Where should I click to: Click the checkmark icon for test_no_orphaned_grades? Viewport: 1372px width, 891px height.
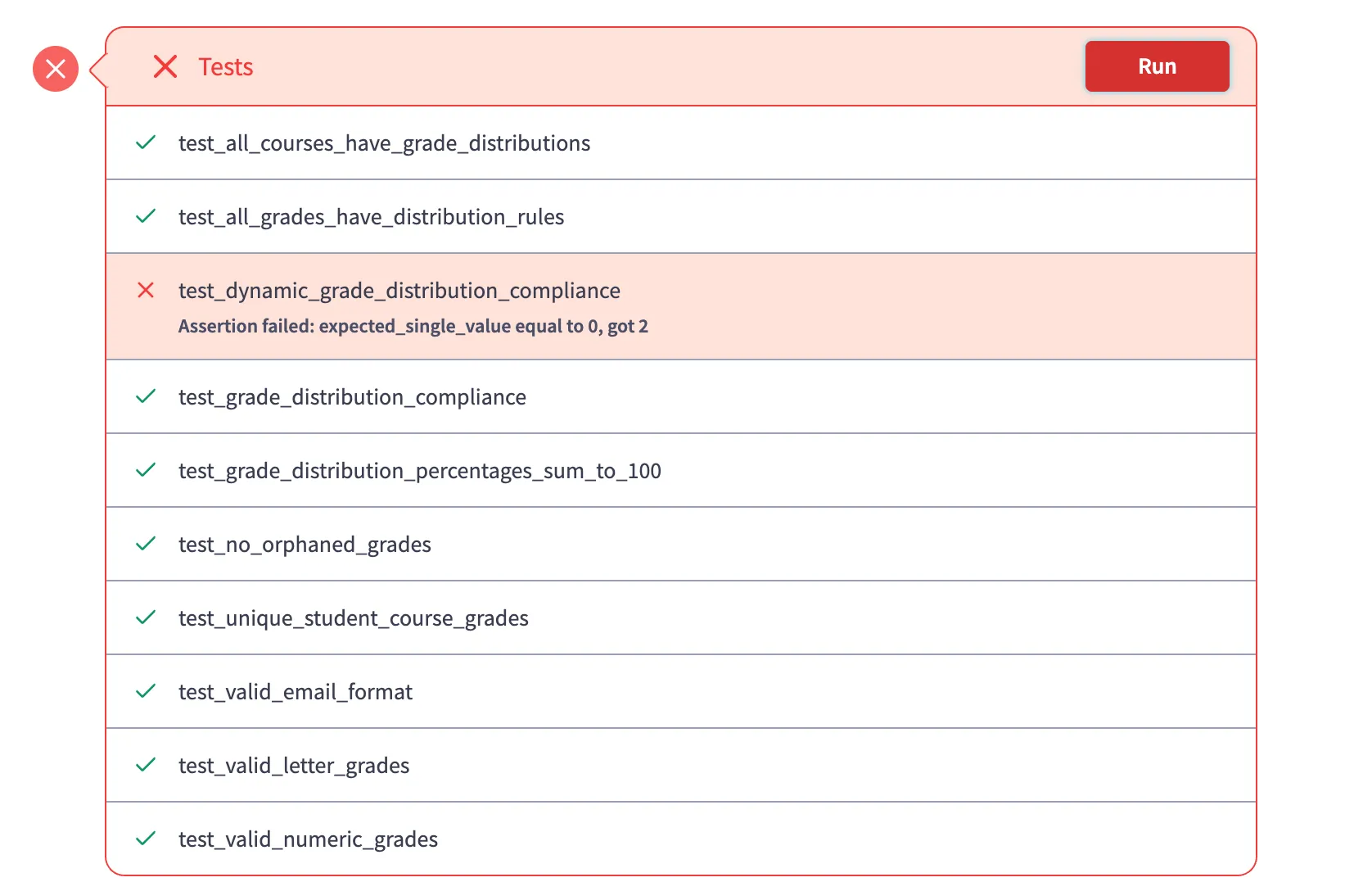pos(146,544)
